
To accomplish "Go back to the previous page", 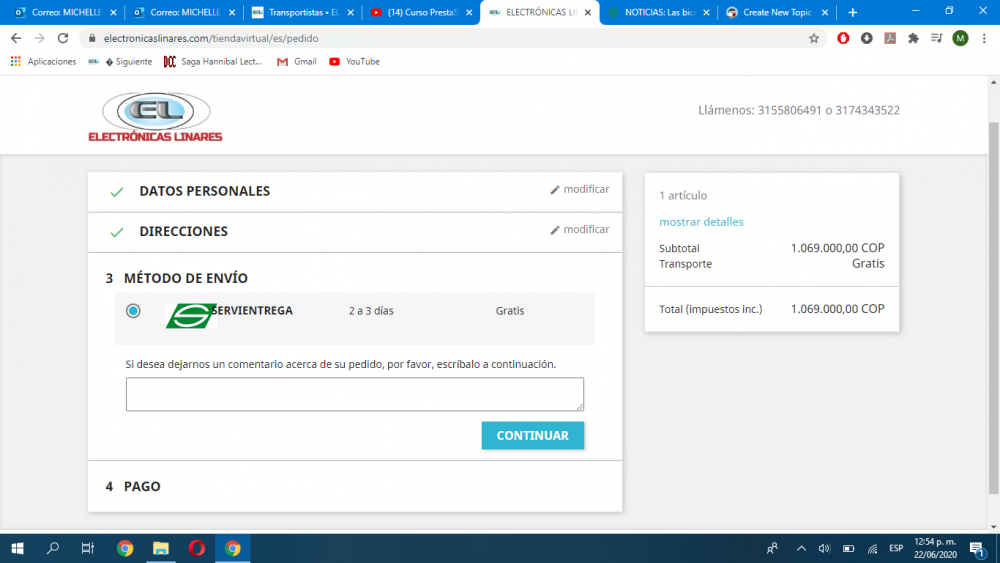I will (16, 38).
